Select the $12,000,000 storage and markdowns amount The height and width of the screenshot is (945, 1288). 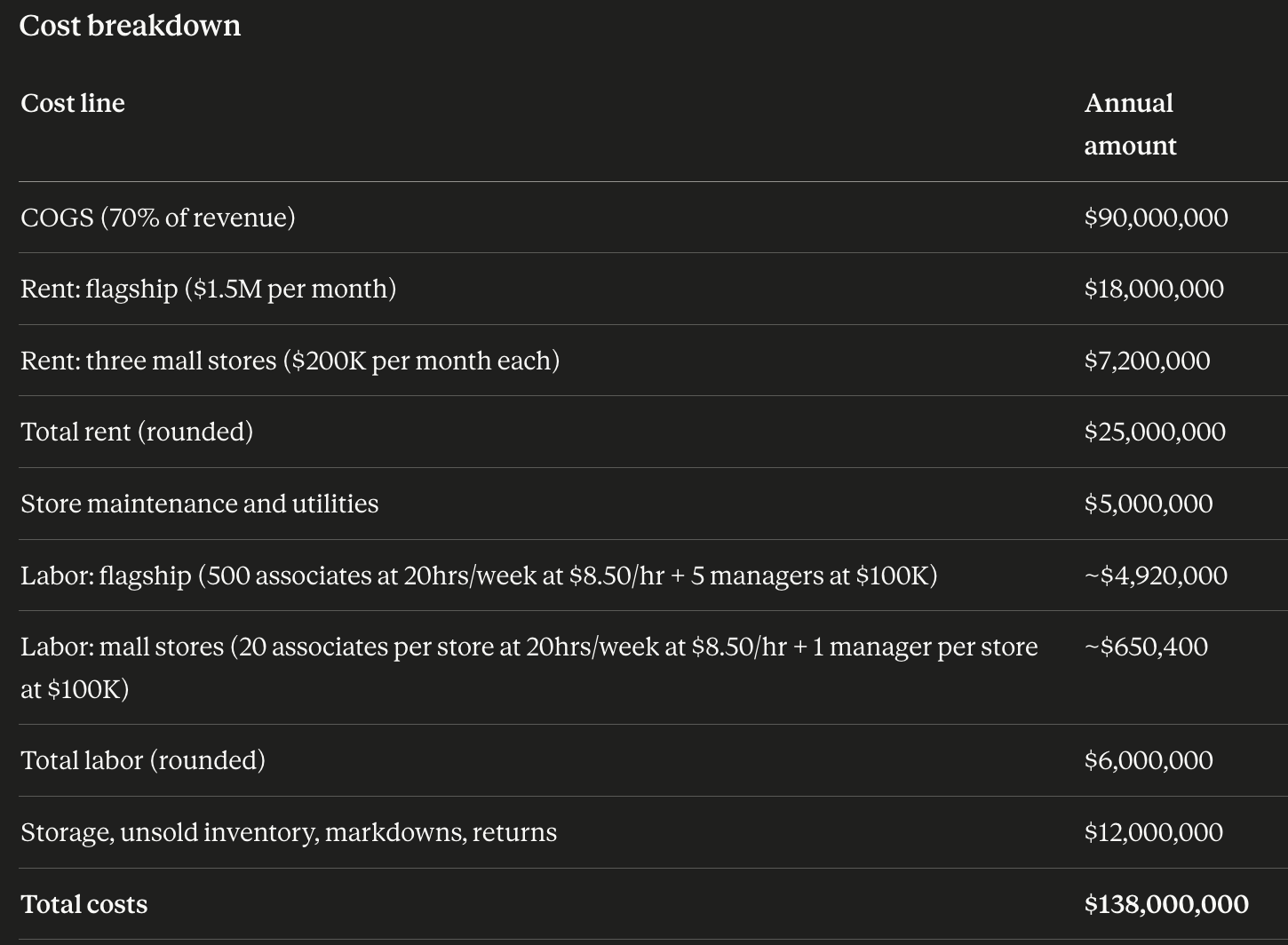[1154, 832]
